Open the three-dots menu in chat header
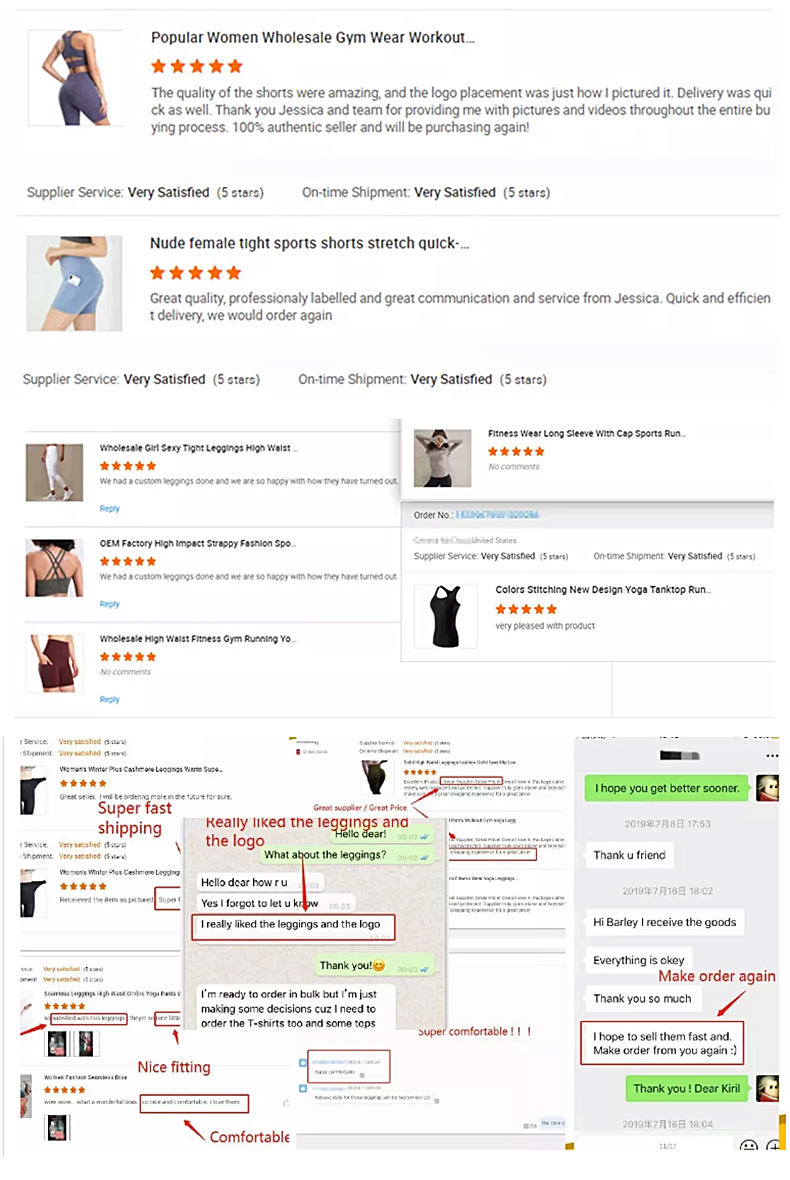Viewport: 790px width, 1180px height. tap(772, 755)
